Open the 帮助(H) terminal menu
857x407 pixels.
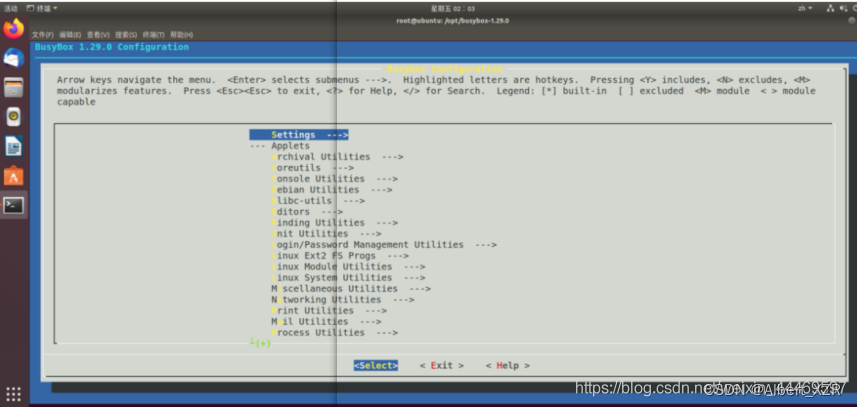pos(181,34)
